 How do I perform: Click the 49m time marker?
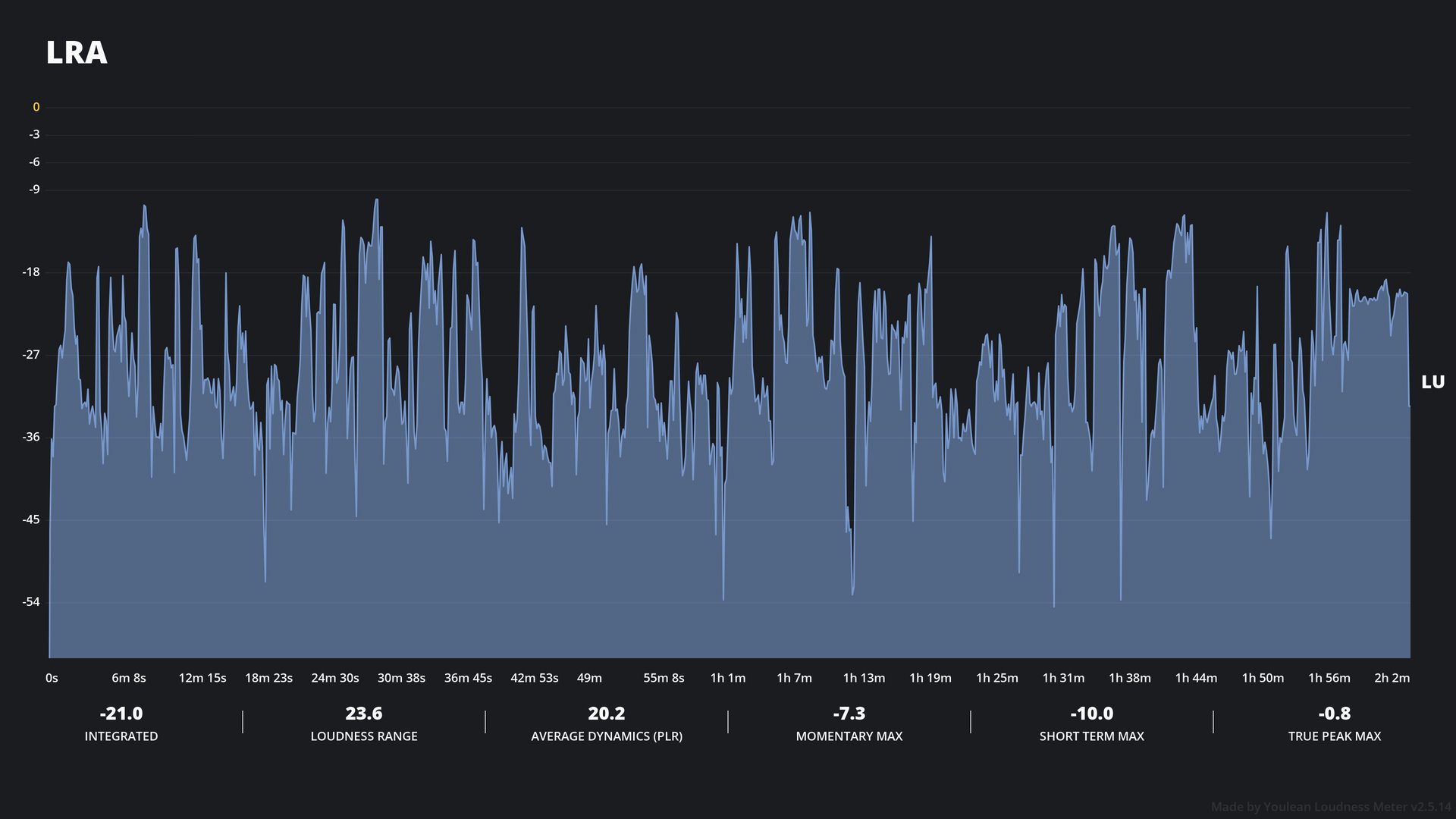pyautogui.click(x=589, y=678)
